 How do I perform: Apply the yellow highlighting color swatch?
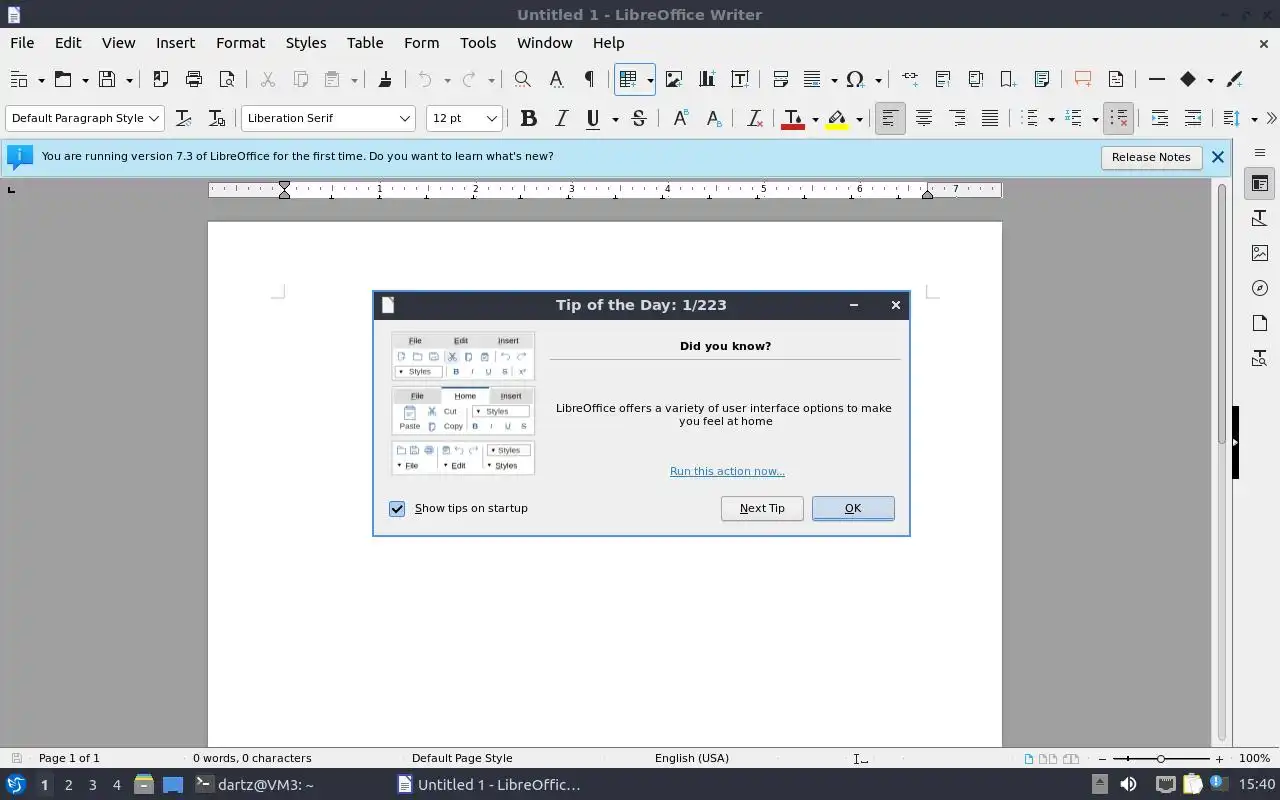[837, 118]
